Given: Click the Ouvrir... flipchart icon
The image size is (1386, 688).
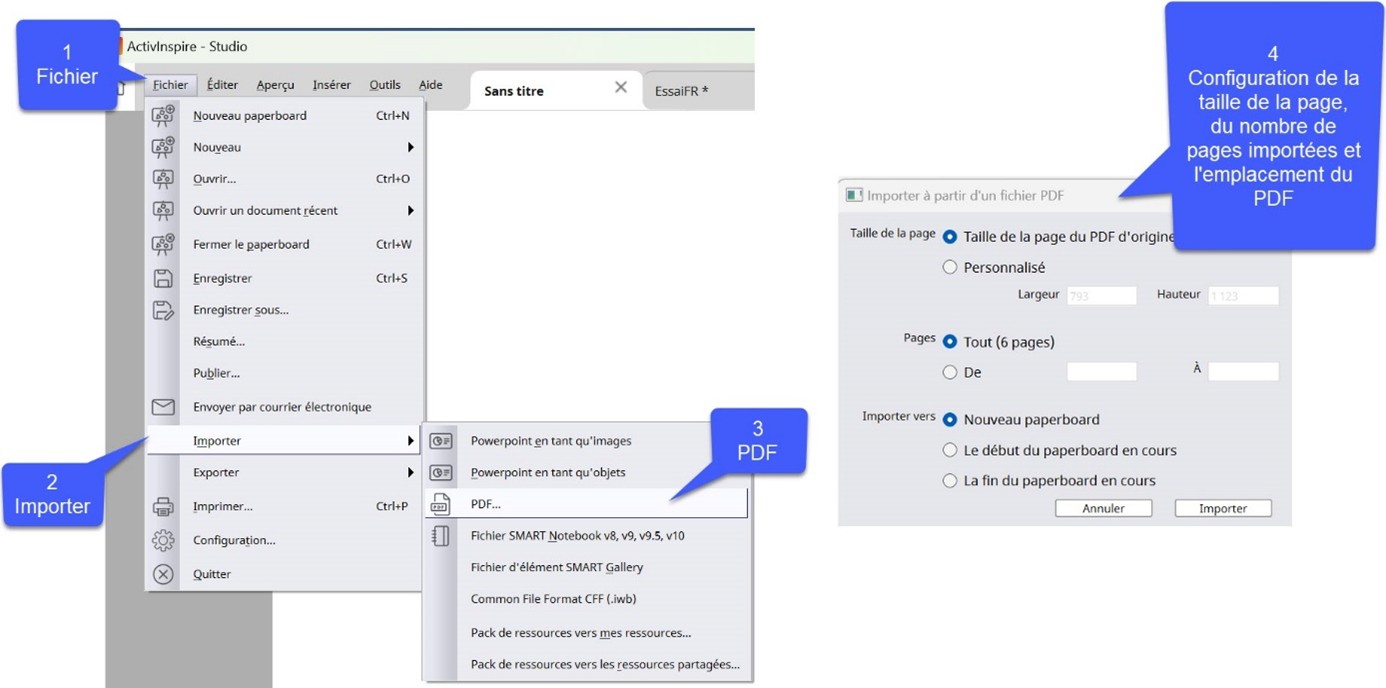Looking at the screenshot, I should (x=163, y=179).
